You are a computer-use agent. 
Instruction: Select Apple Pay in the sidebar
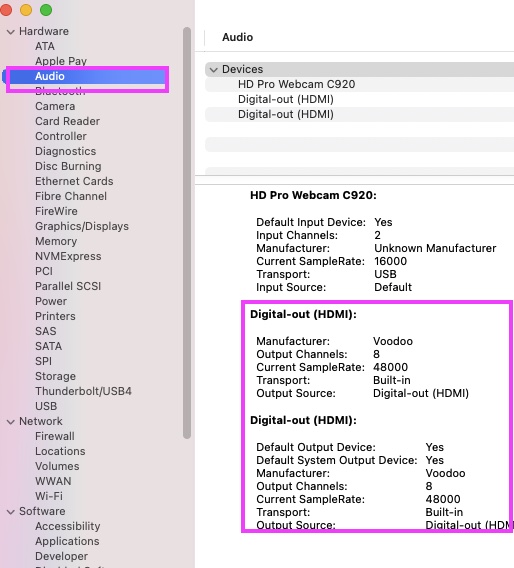pyautogui.click(x=61, y=61)
